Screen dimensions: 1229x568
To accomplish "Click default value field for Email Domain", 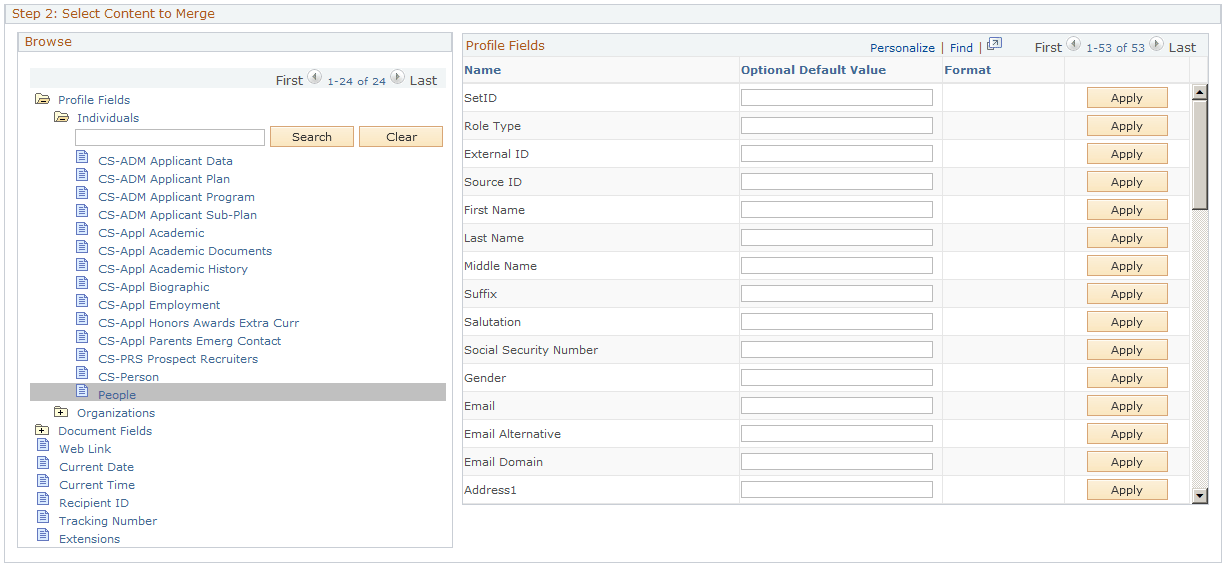I will (837, 462).
